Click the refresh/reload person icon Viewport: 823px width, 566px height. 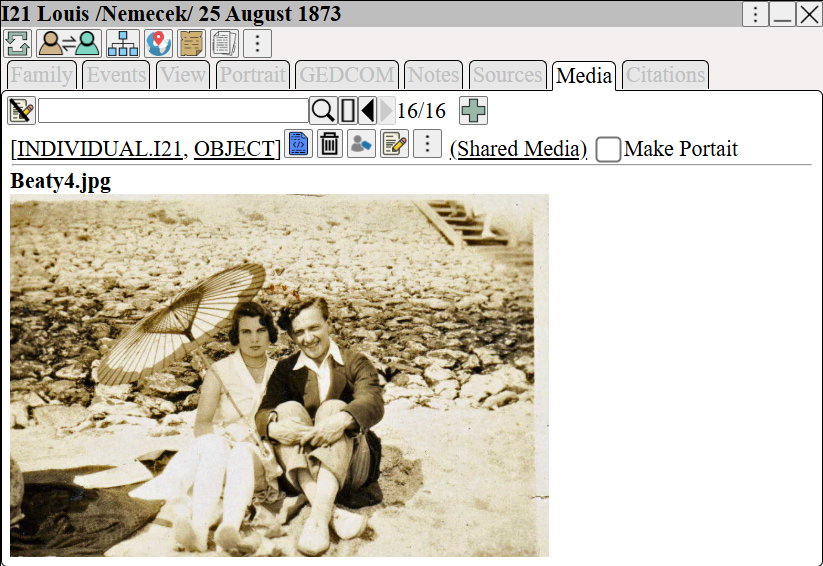point(17,43)
